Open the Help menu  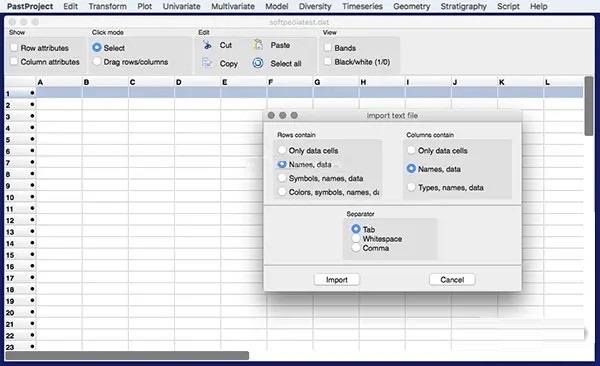pyautogui.click(x=538, y=7)
